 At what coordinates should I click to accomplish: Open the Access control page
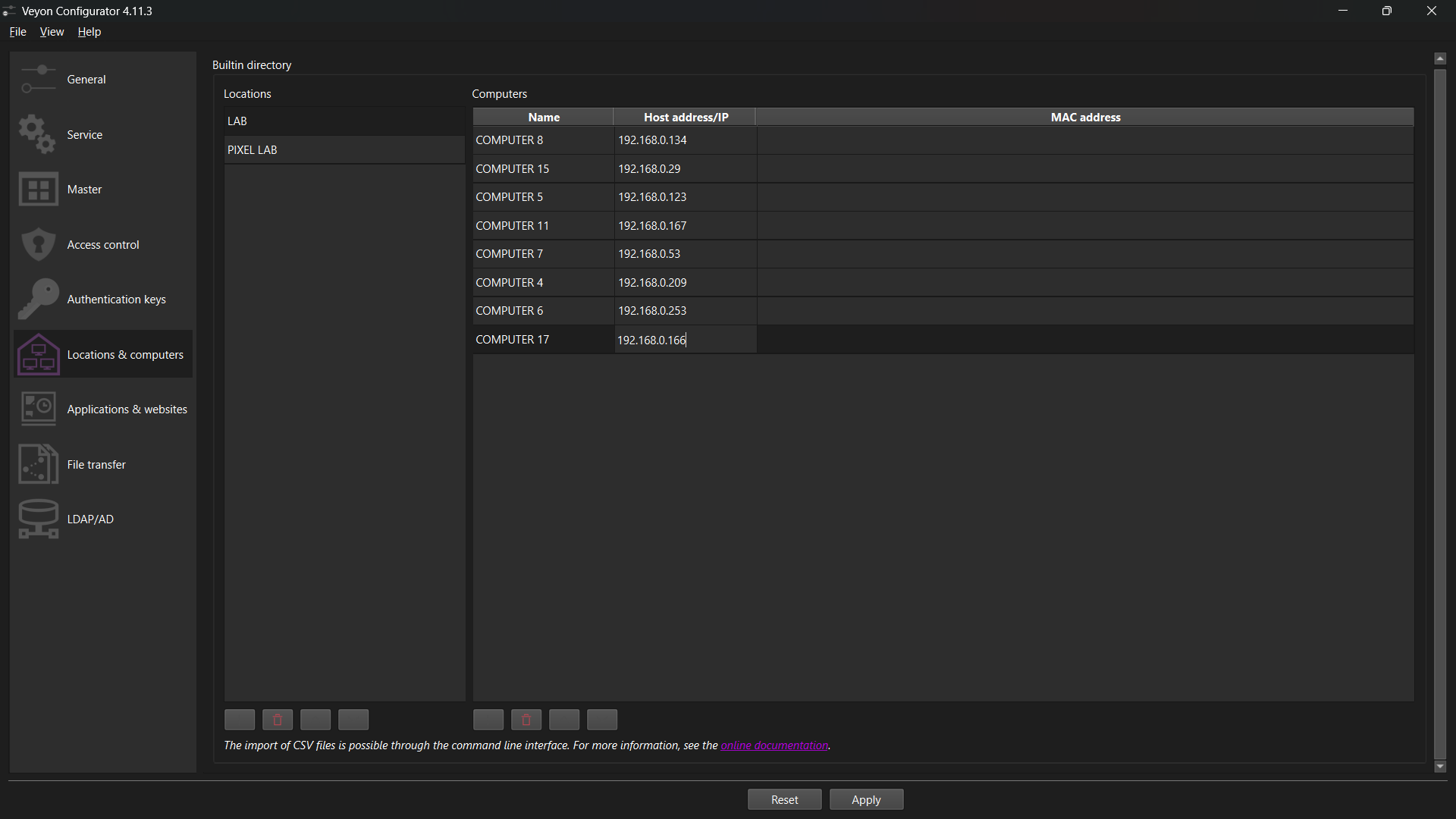(x=103, y=245)
